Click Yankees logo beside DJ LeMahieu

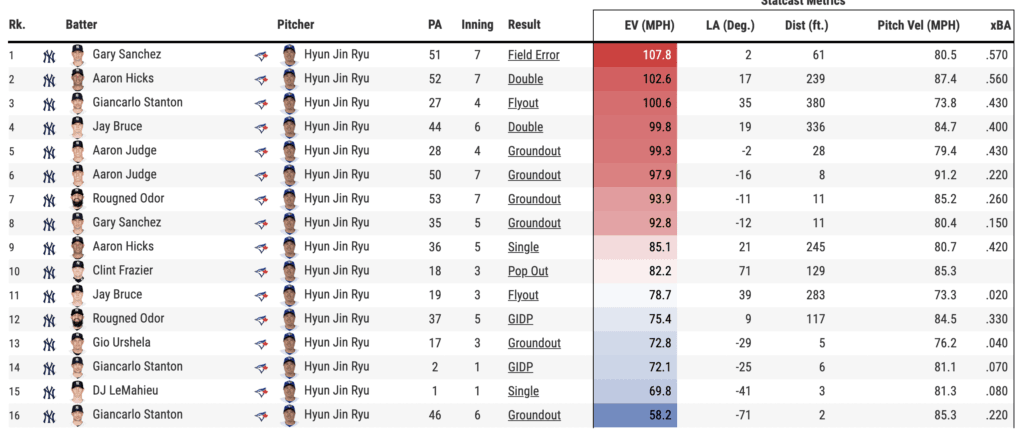[x=50, y=391]
